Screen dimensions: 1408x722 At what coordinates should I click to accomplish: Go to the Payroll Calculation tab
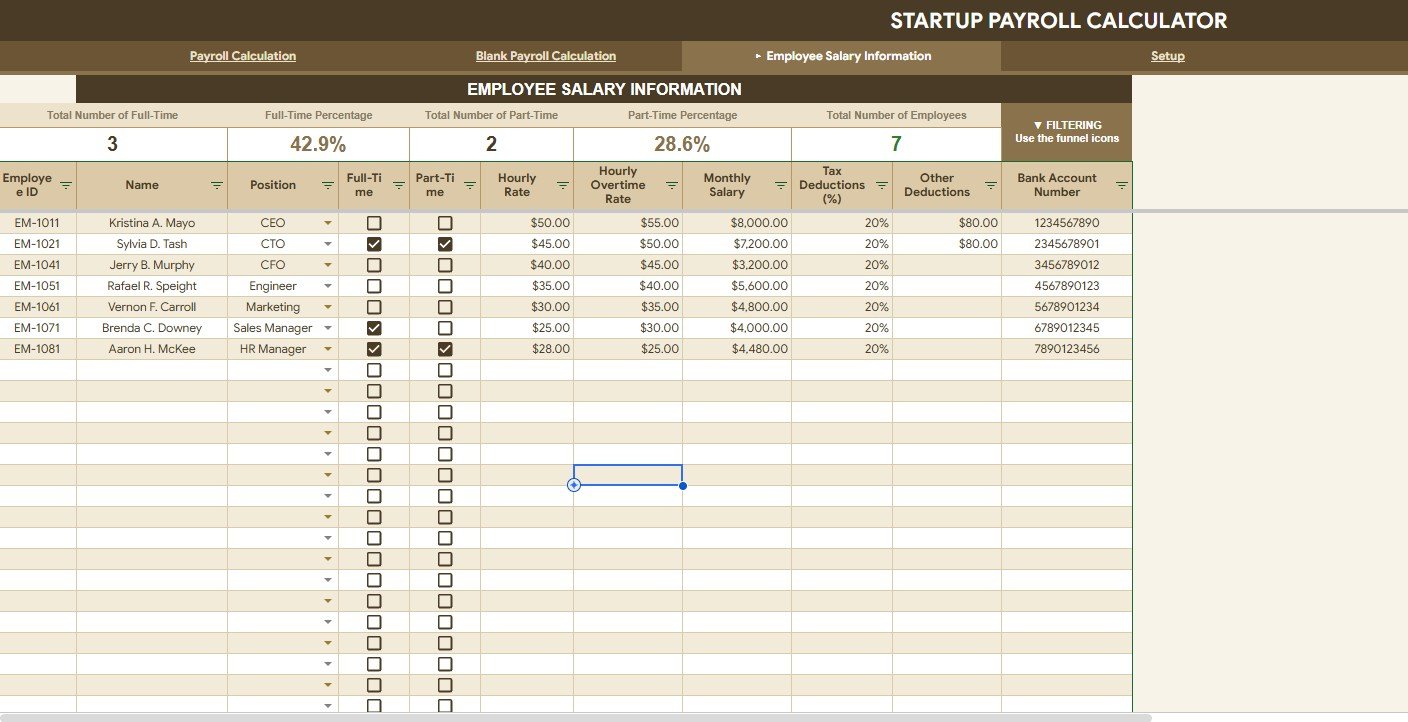(243, 56)
